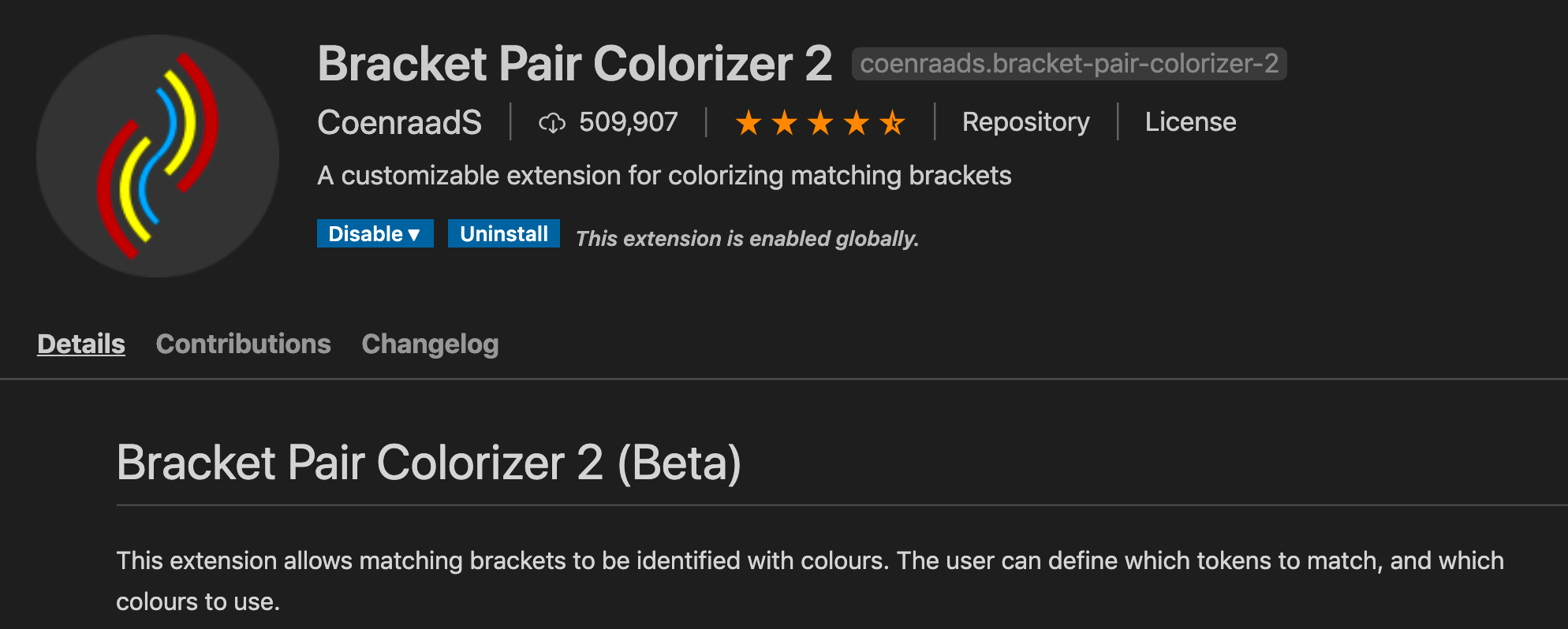Click the fourth rating star
This screenshot has height=629, width=1568.
coord(856,123)
